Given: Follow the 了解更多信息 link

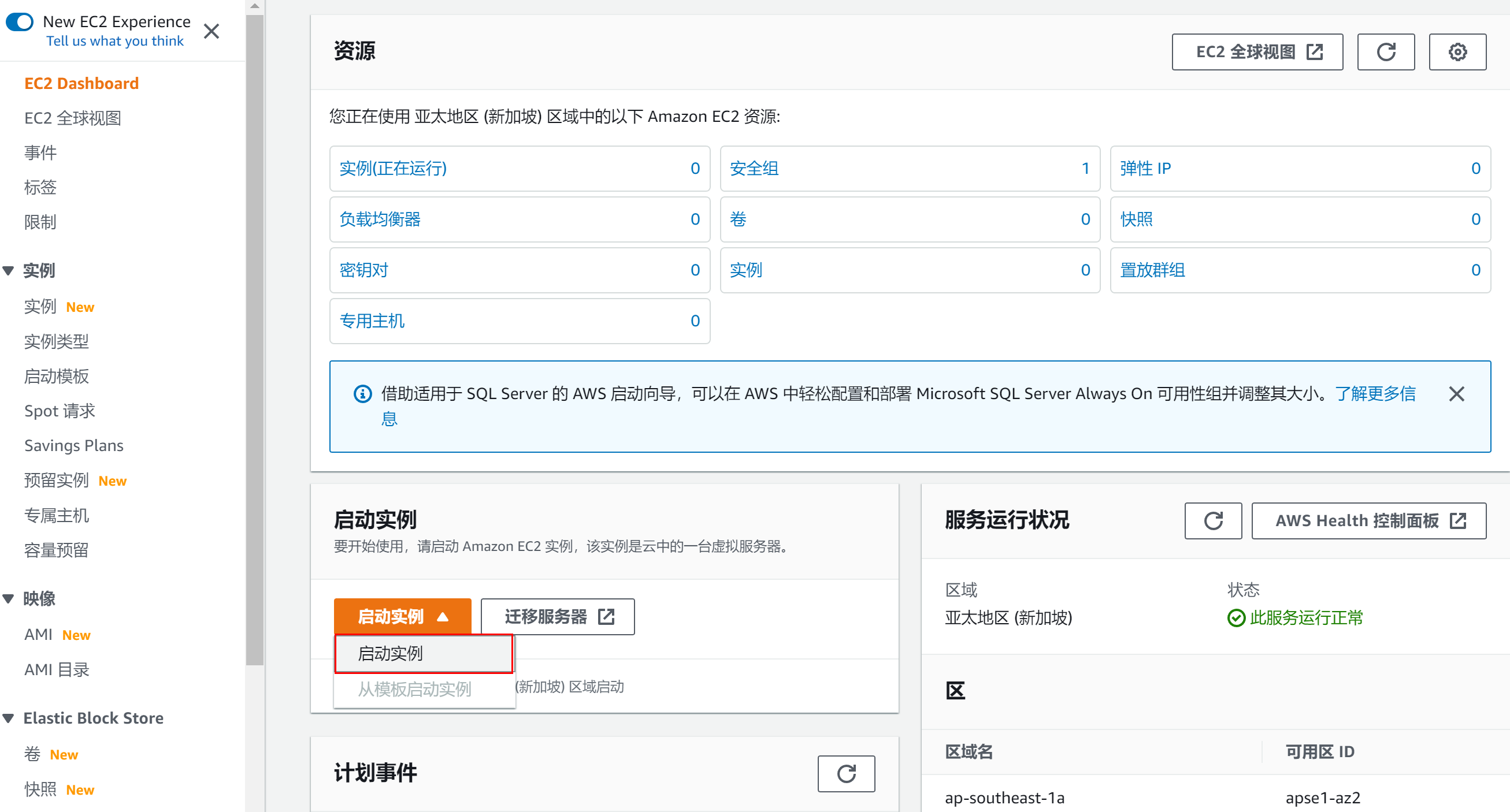Looking at the screenshot, I should point(1375,394).
